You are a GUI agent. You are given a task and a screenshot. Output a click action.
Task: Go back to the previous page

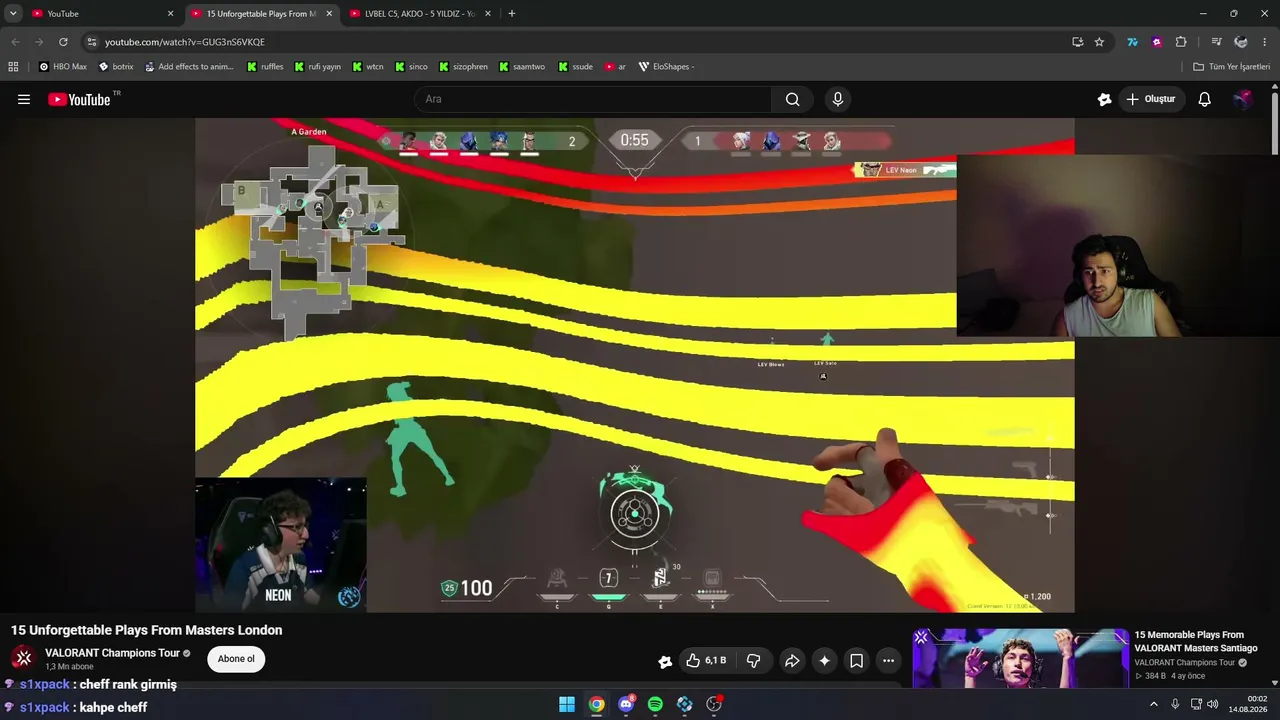15,42
